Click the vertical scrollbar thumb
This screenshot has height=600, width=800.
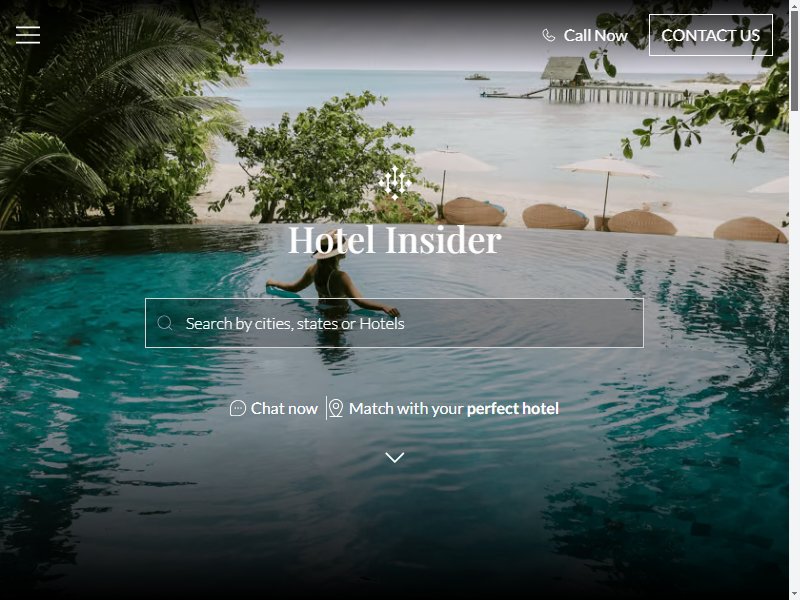794,60
